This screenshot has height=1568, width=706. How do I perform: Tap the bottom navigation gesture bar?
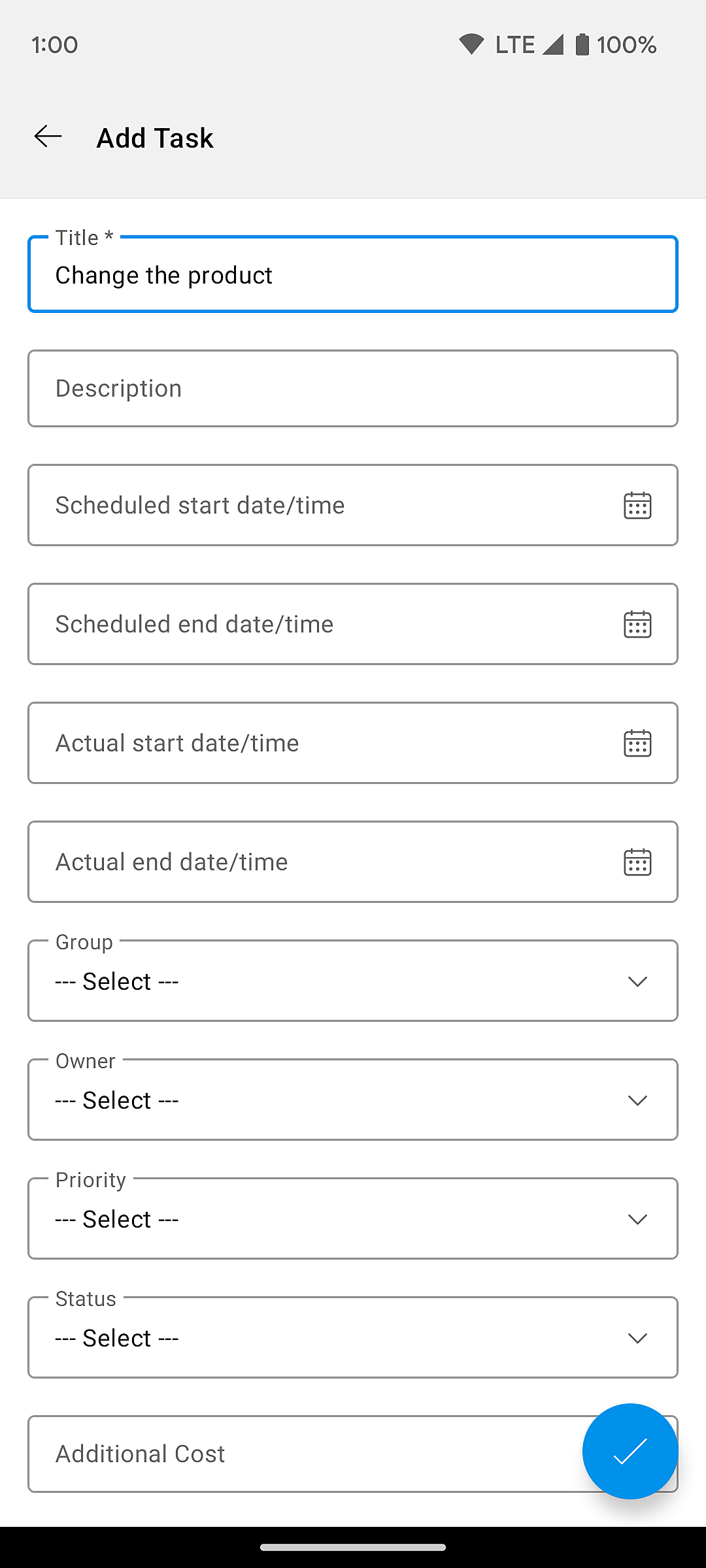[x=353, y=1547]
